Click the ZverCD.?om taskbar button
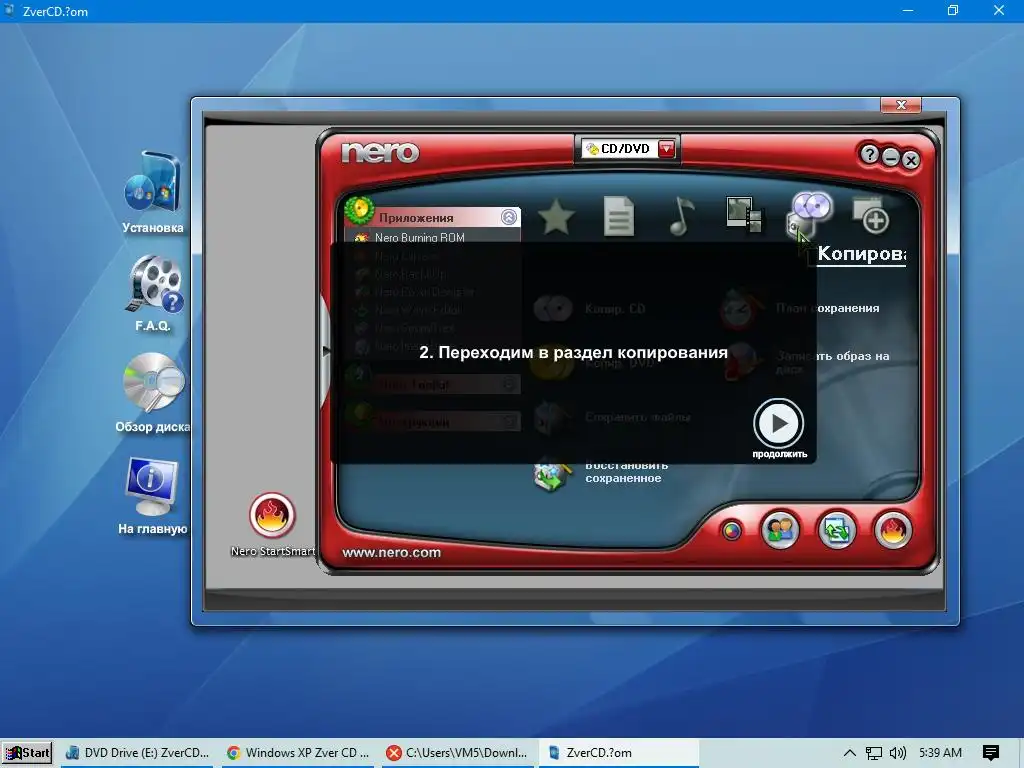Image resolution: width=1024 pixels, height=768 pixels. (x=618, y=753)
